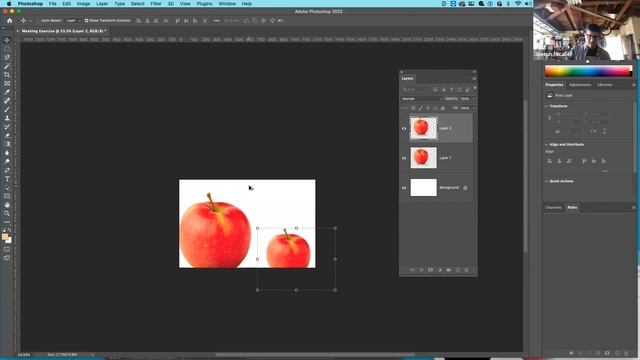640x360 pixels.
Task: Click the Add layer style fx icon
Action: point(421,270)
